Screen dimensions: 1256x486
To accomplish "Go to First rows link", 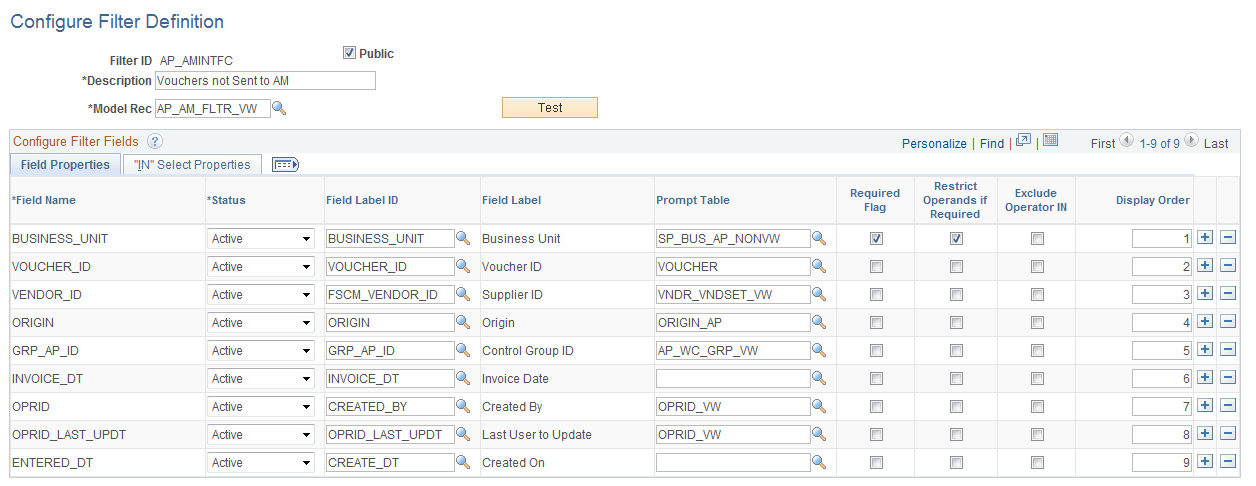I will (x=1103, y=143).
